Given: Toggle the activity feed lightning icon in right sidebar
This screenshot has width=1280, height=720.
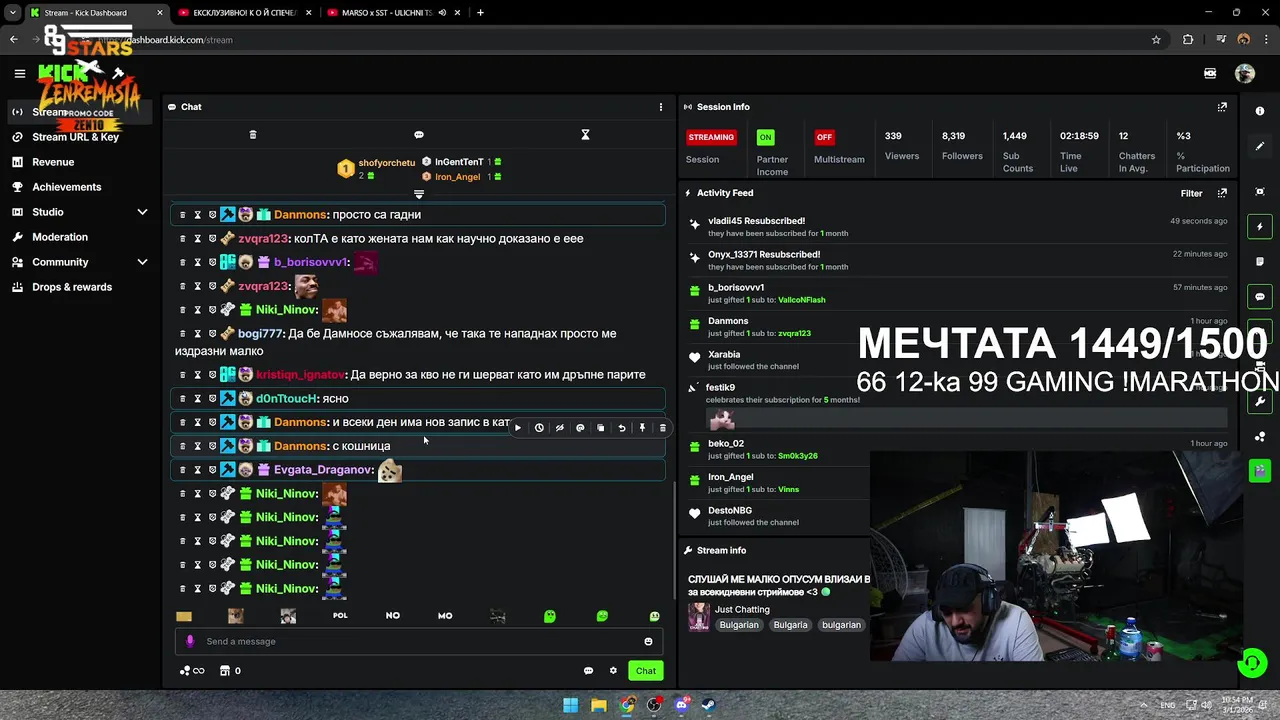Looking at the screenshot, I should coord(1260,227).
